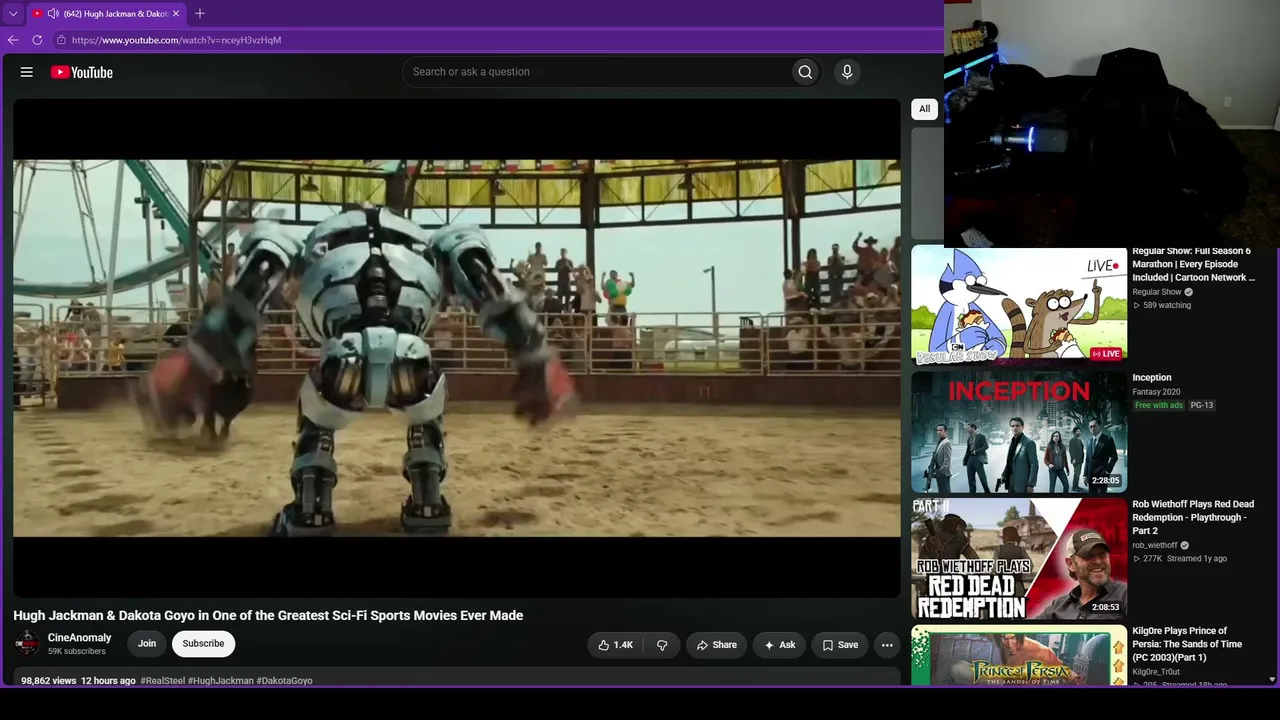1280x720 pixels.
Task: Join the CineAnomaly channel membership
Action: click(147, 644)
